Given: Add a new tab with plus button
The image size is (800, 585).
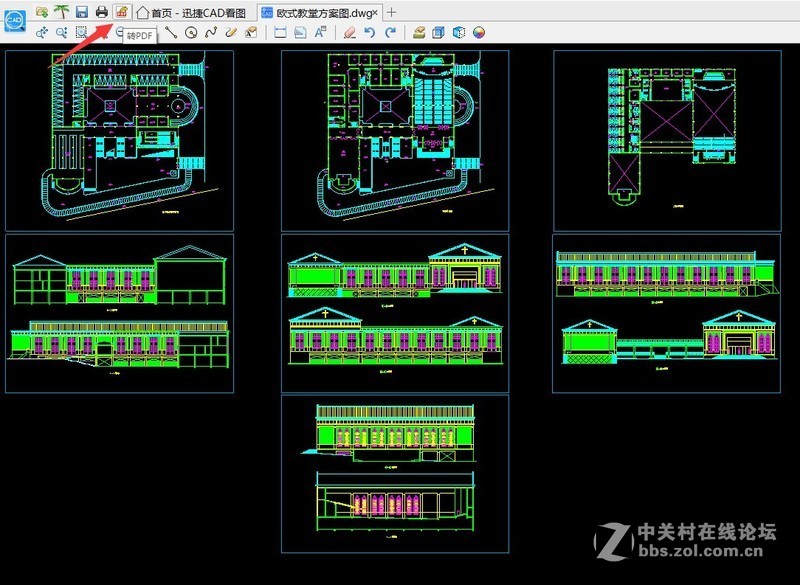Looking at the screenshot, I should pyautogui.click(x=391, y=12).
